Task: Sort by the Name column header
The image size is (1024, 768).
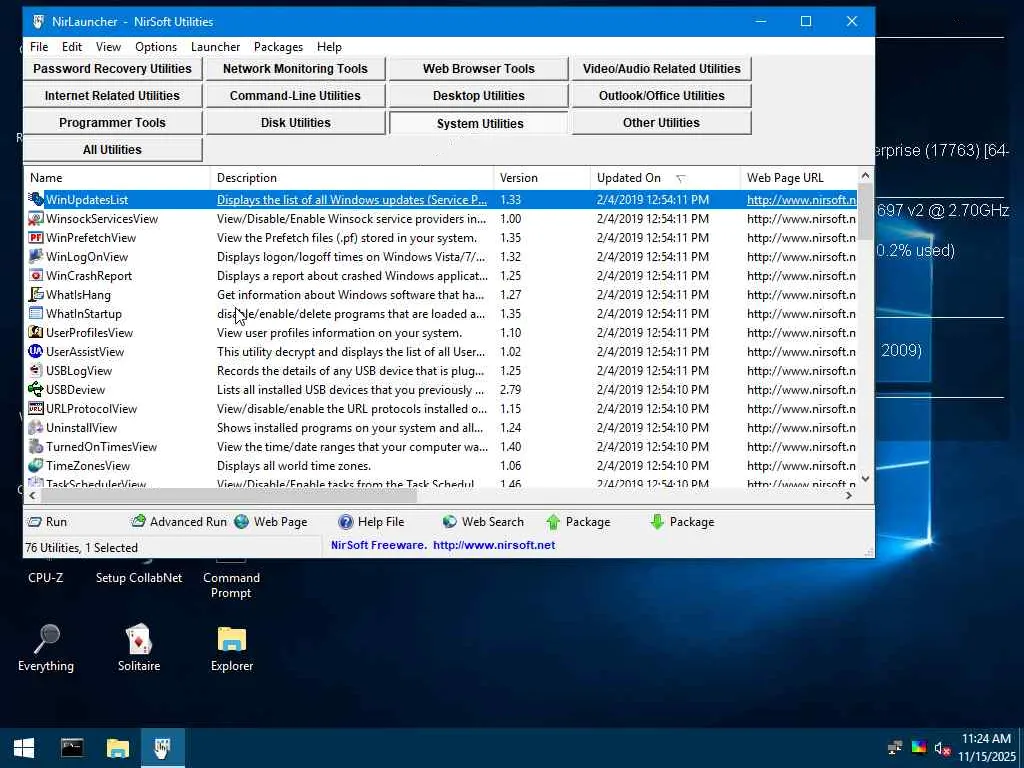Action: (117, 178)
